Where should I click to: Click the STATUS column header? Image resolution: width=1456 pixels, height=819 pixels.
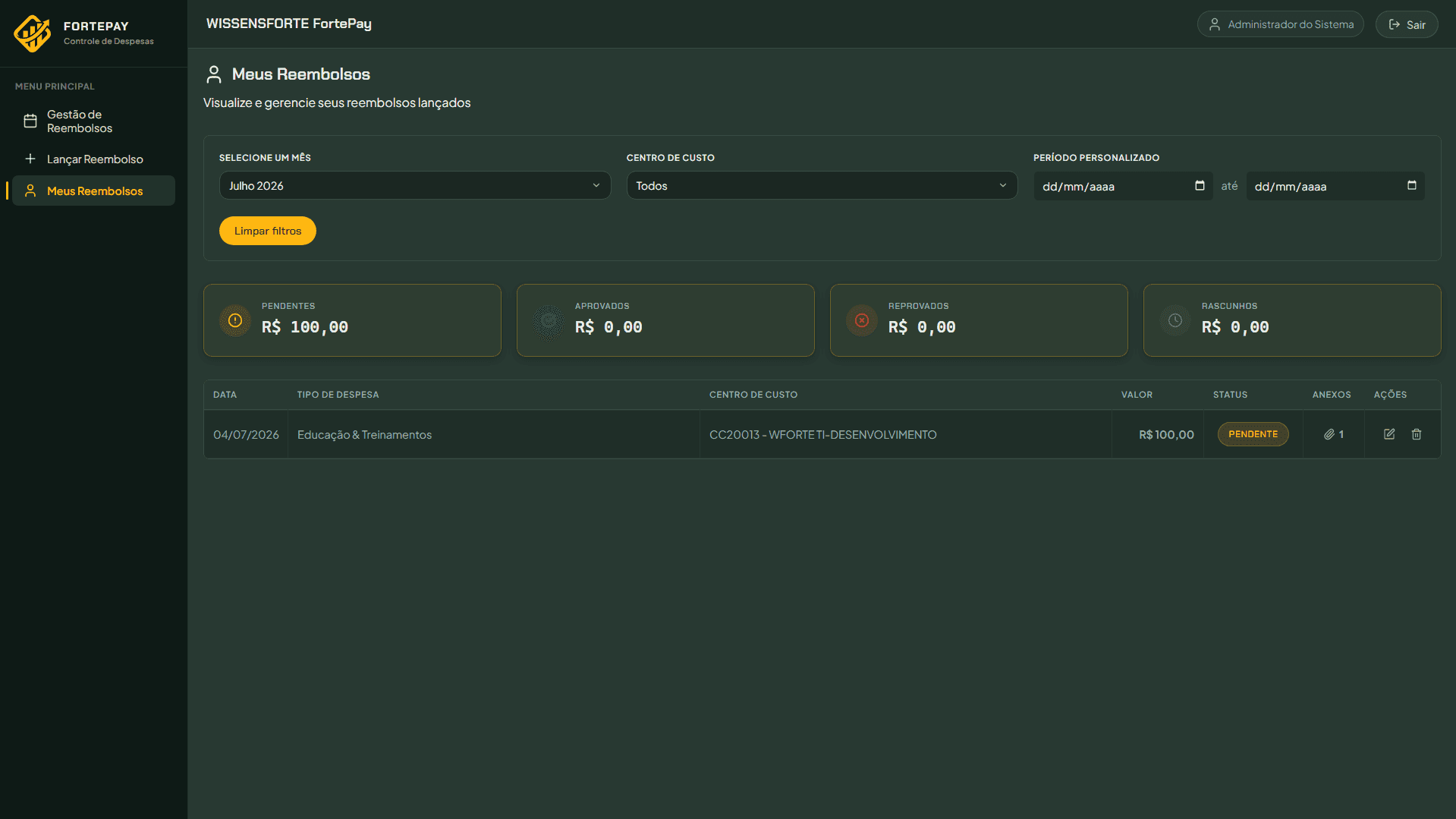[1230, 395]
